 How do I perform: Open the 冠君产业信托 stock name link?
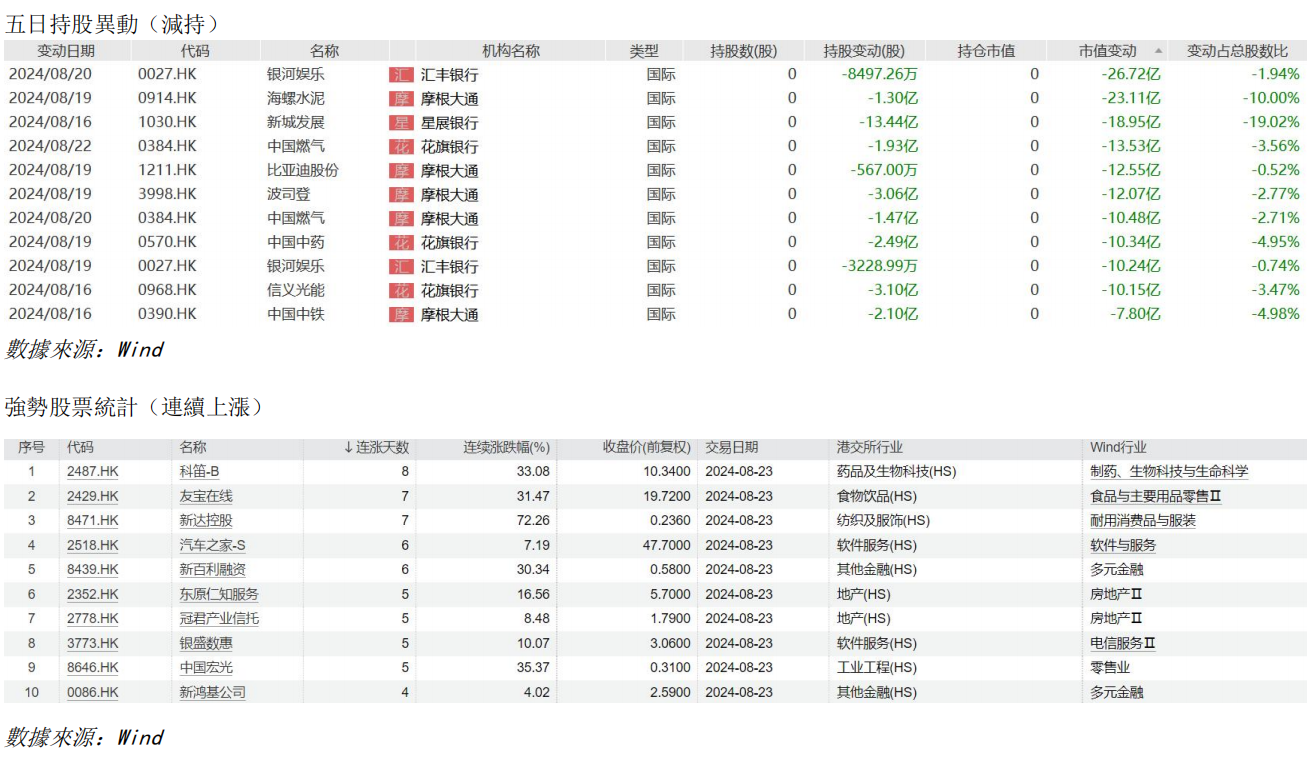(219, 619)
